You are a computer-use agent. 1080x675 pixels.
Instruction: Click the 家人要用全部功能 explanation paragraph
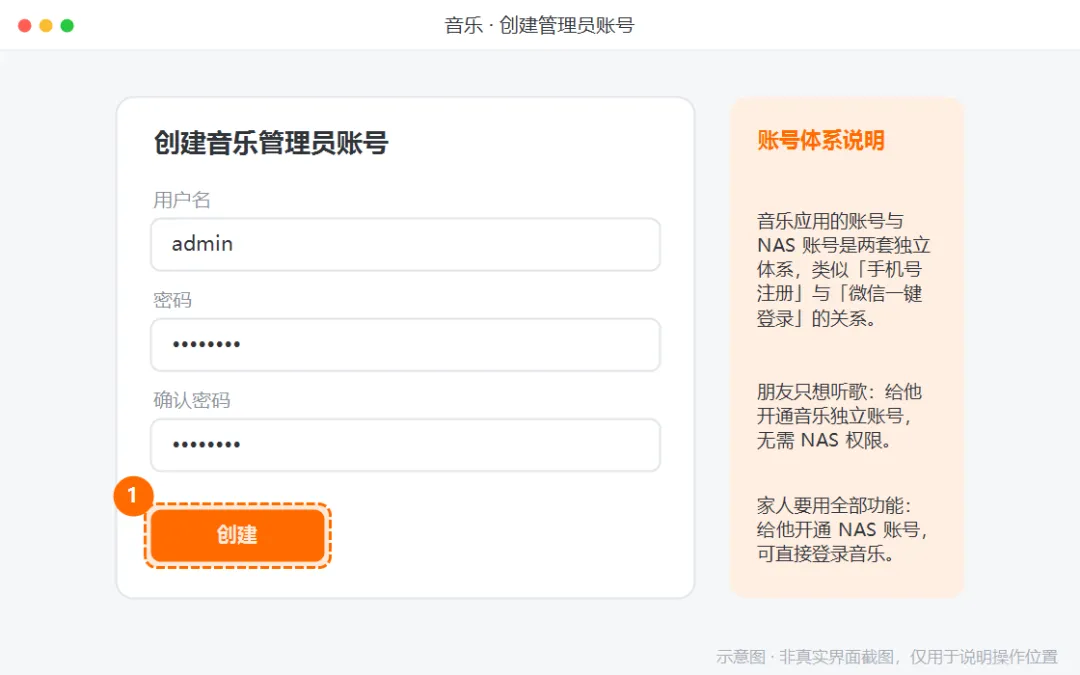click(842, 529)
